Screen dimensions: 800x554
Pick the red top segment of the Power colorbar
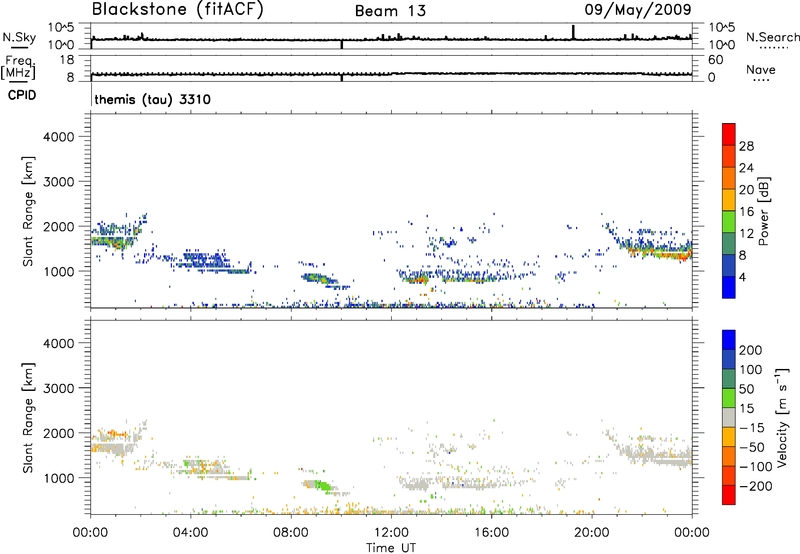(x=729, y=134)
